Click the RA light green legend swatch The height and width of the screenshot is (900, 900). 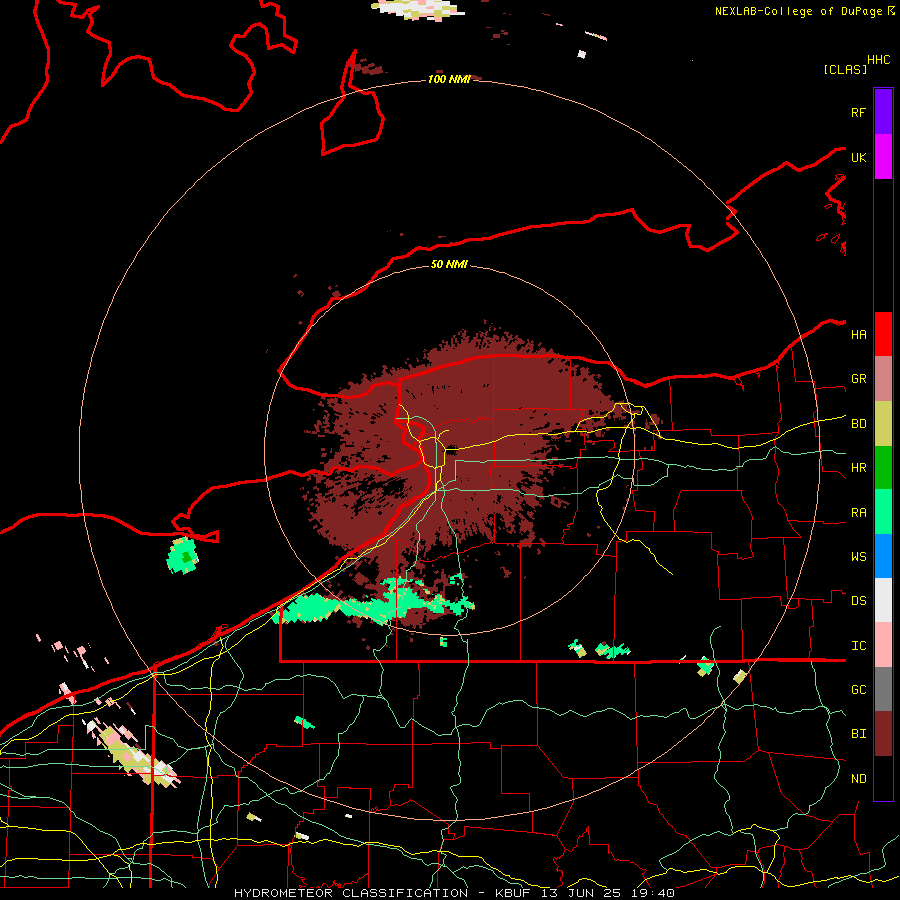(883, 512)
